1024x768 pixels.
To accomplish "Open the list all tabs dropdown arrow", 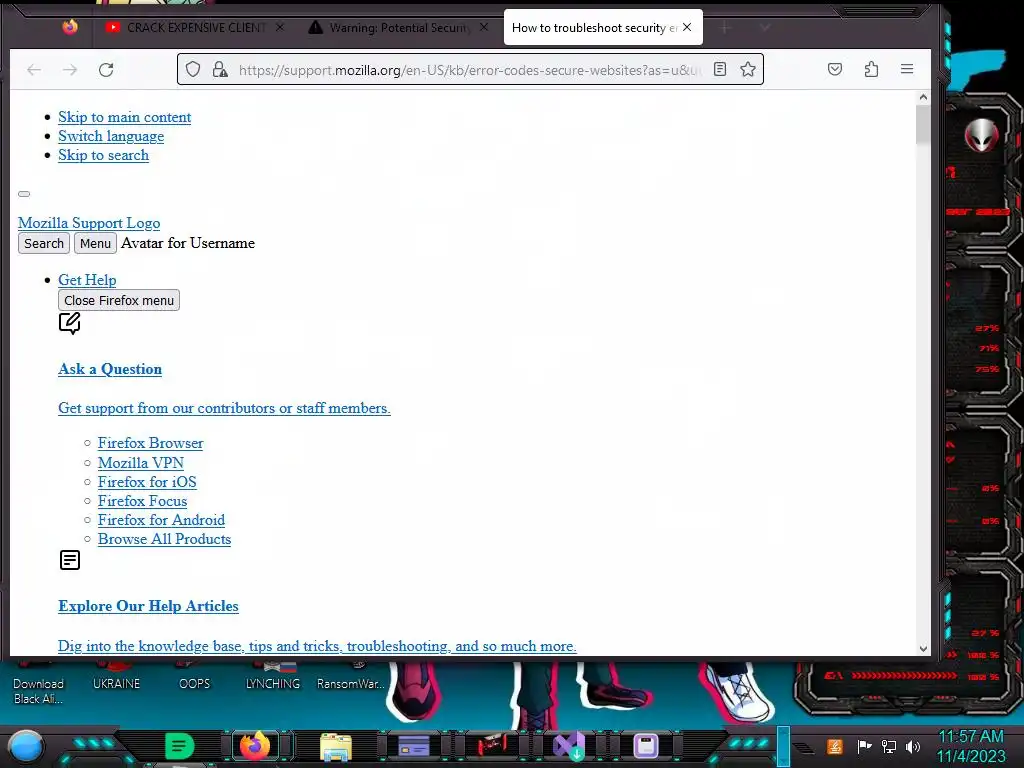I will [x=765, y=27].
